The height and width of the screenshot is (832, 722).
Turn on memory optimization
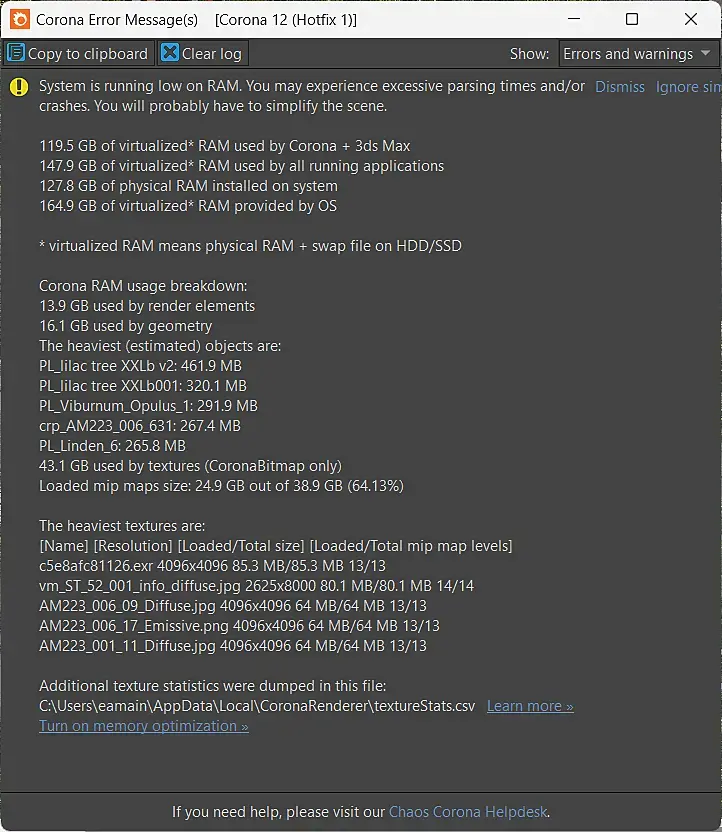pyautogui.click(x=143, y=726)
